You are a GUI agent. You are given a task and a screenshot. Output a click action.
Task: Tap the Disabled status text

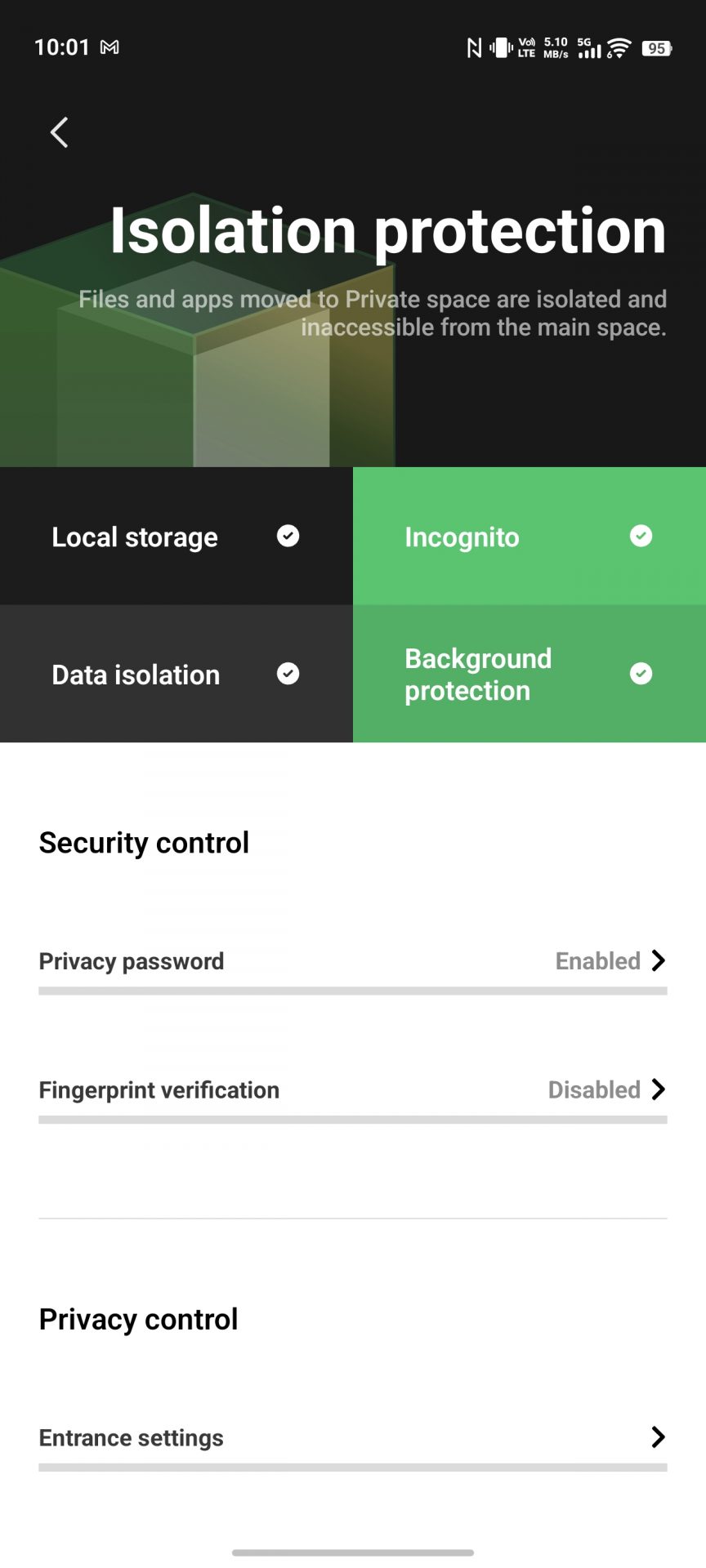594,1090
